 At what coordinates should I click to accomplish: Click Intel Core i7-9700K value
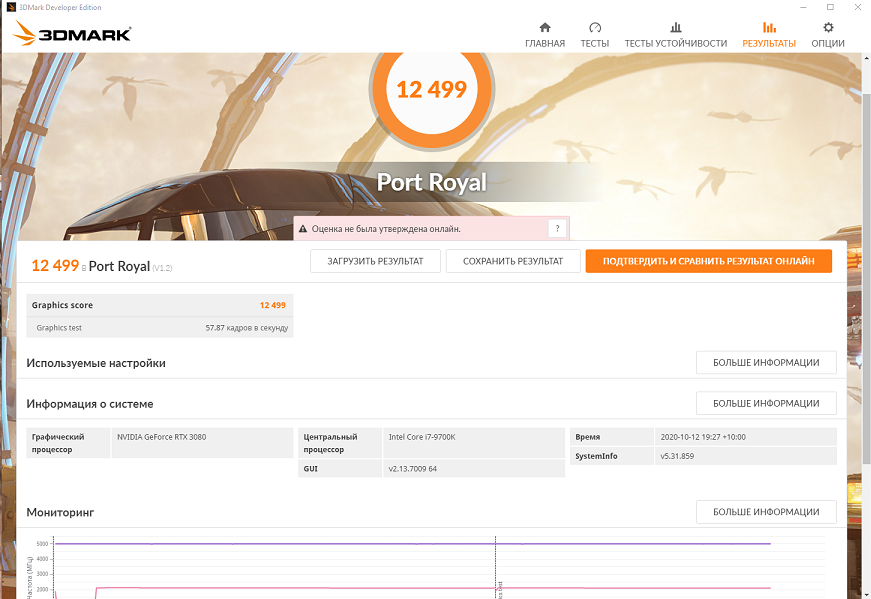[x=422, y=437]
